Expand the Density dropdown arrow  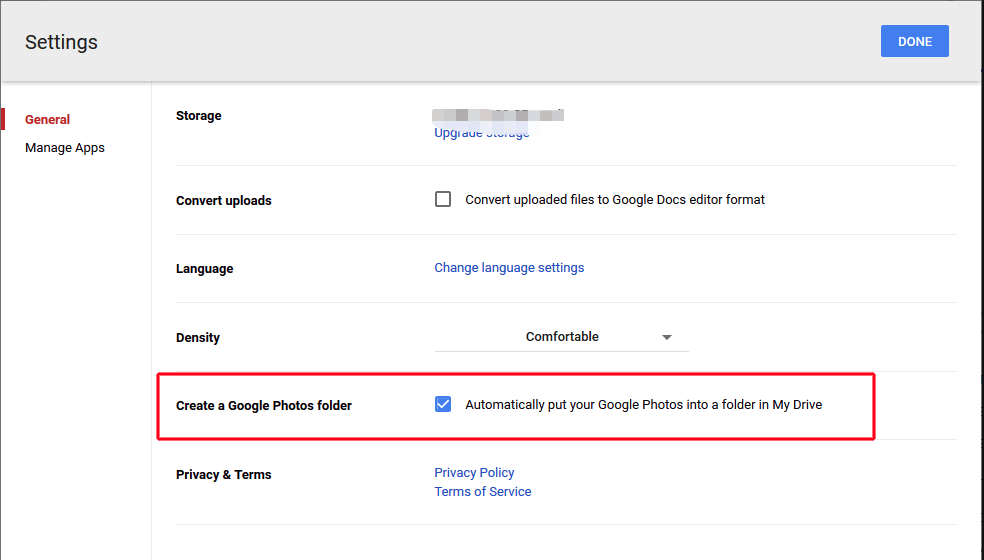(667, 338)
